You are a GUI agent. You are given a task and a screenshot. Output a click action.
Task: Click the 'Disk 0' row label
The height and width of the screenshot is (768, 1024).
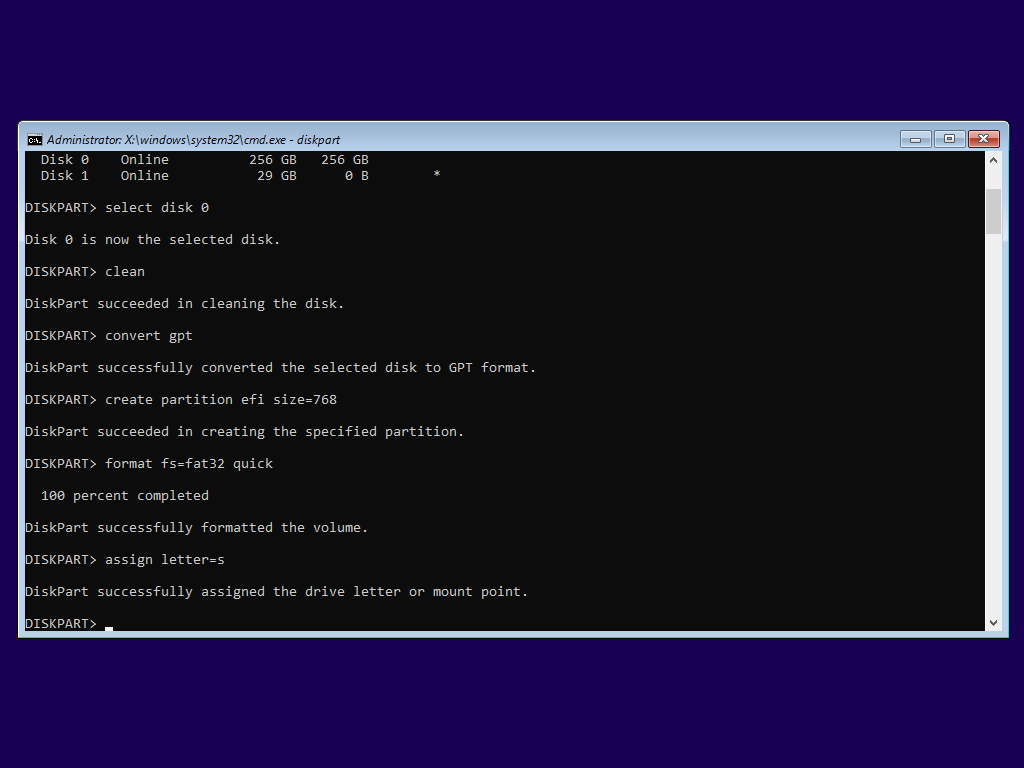pos(65,160)
